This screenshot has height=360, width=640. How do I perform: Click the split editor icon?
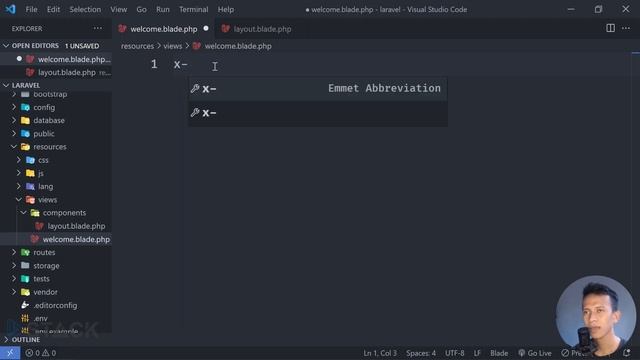(610, 28)
